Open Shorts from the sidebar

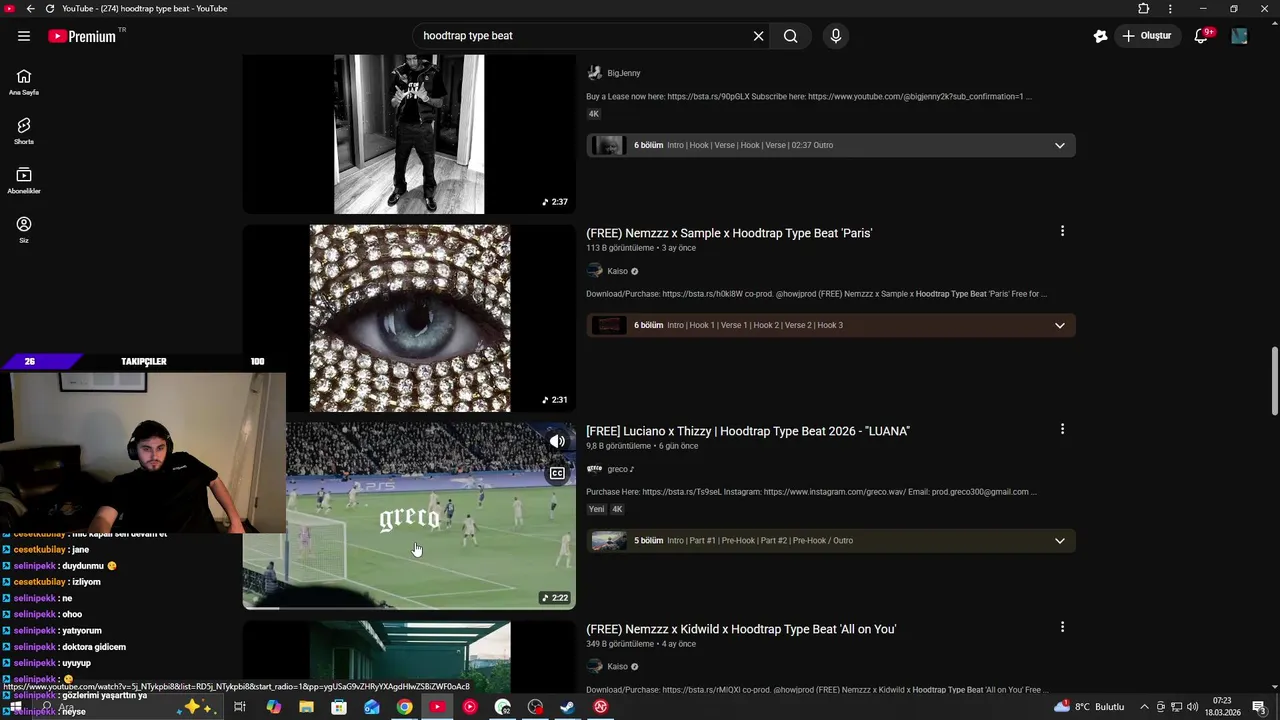[x=24, y=131]
